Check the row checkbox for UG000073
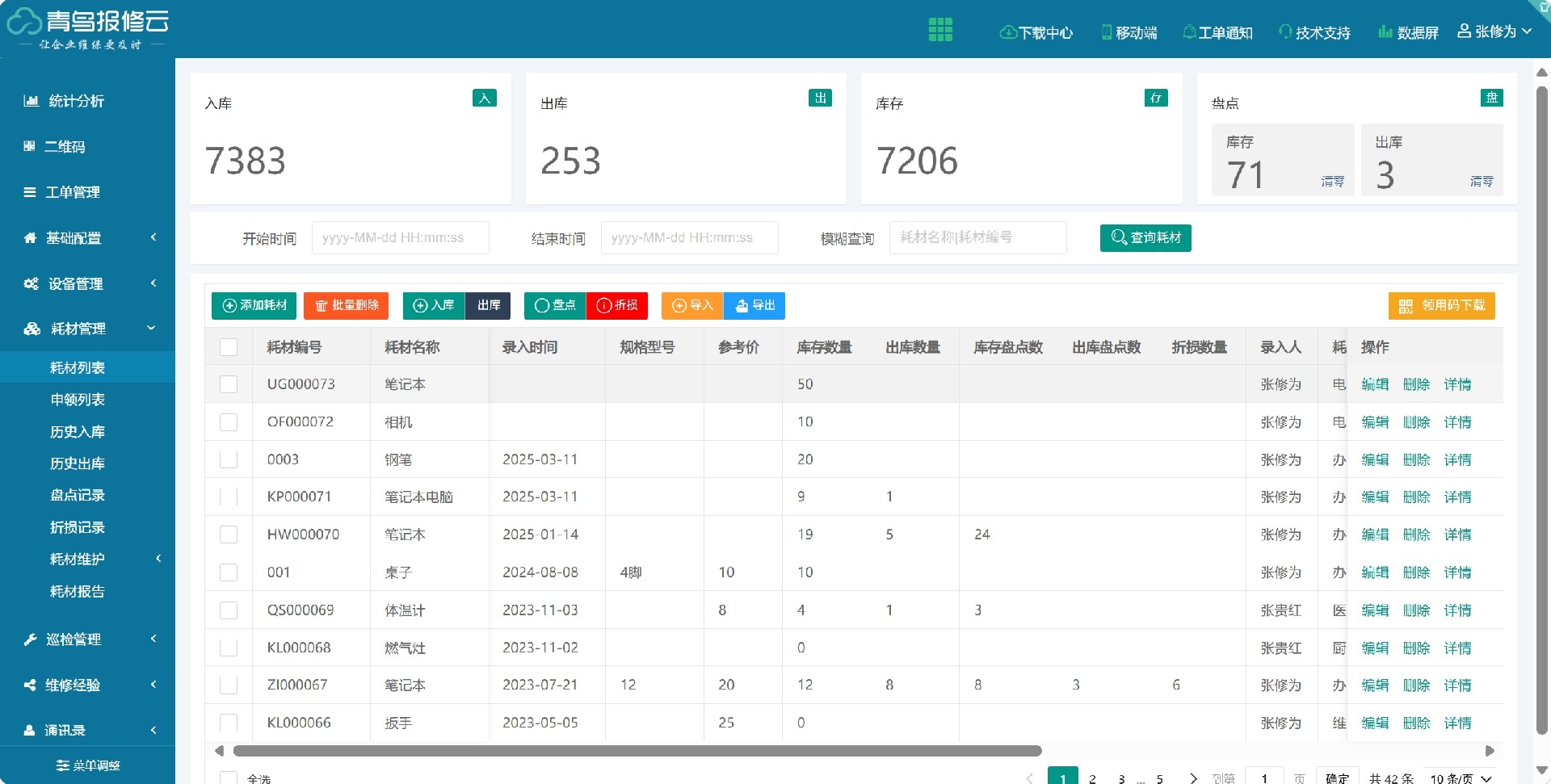Image resolution: width=1551 pixels, height=784 pixels. tap(229, 384)
